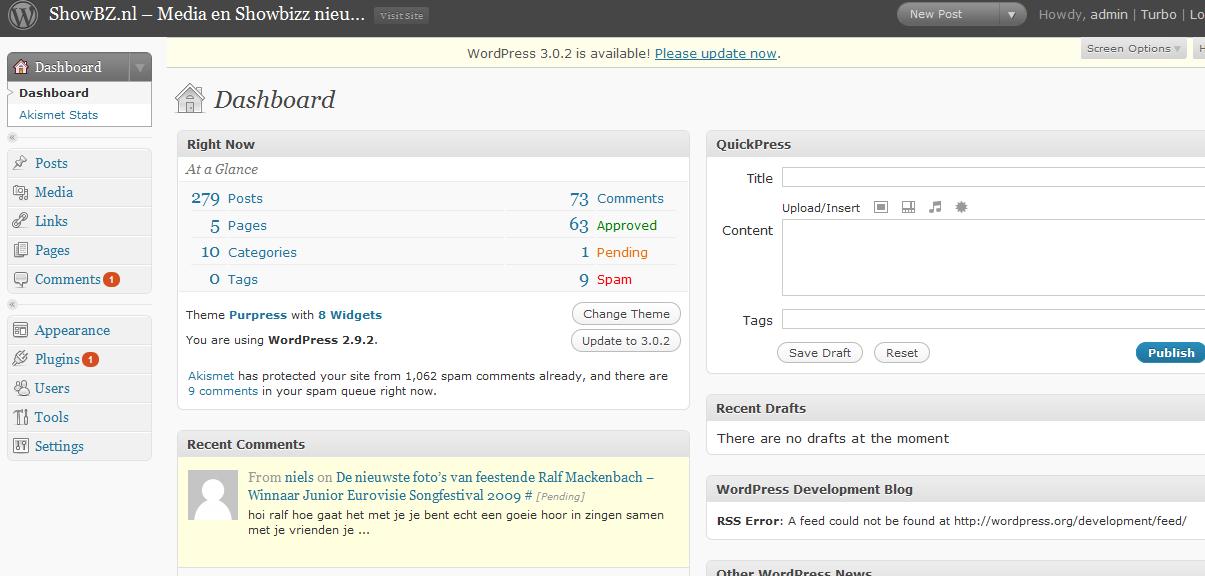The height and width of the screenshot is (576, 1205).
Task: Collapse the Dashboard menu arrow
Action: click(x=140, y=67)
